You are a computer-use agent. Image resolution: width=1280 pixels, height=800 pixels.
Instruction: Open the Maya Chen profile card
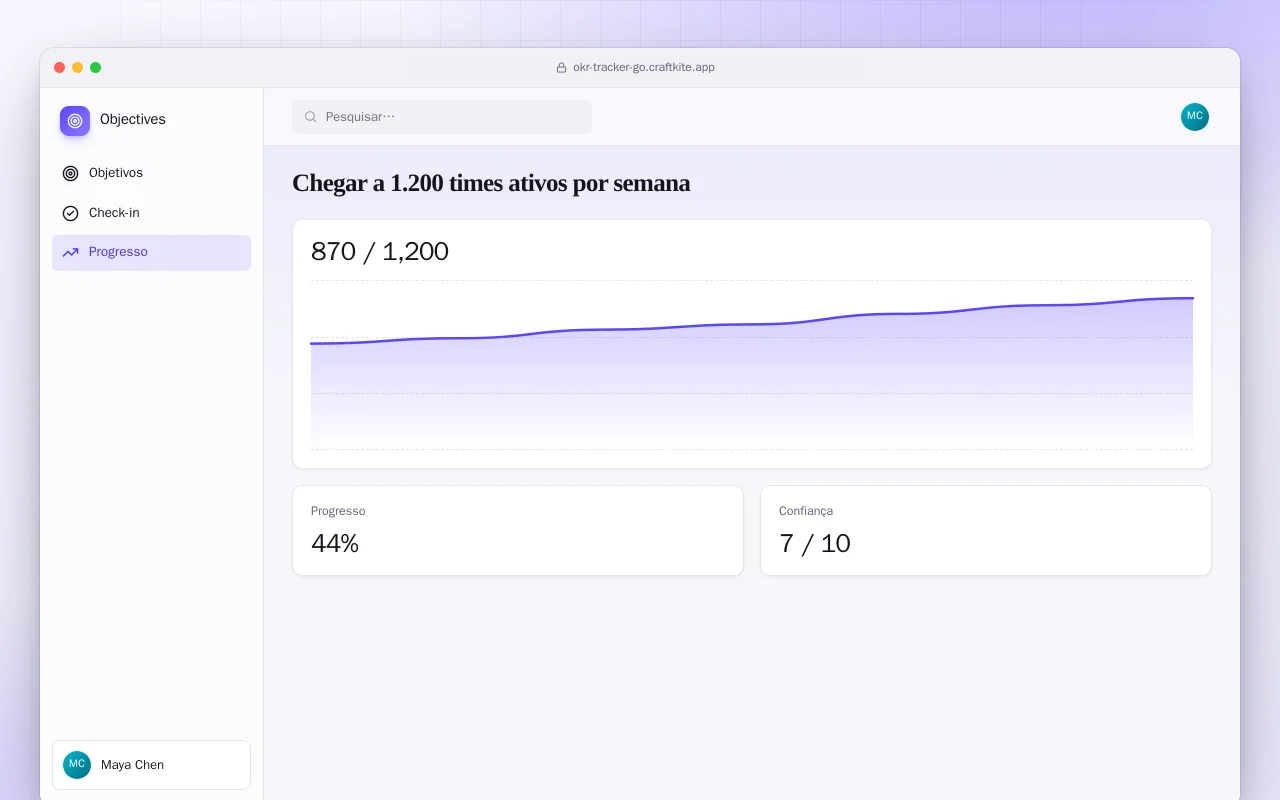[x=151, y=765]
